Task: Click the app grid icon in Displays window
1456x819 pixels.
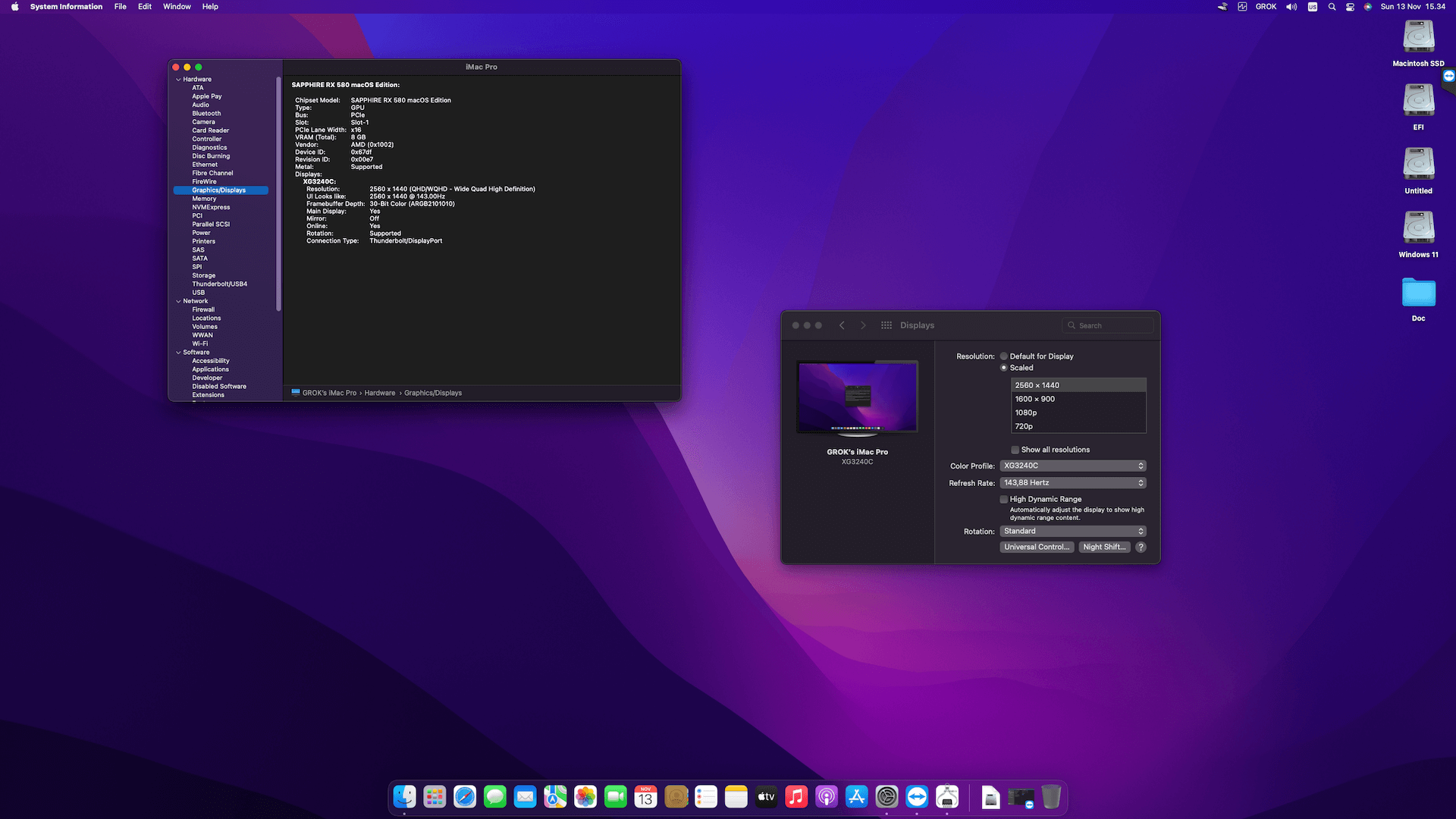Action: coord(886,325)
